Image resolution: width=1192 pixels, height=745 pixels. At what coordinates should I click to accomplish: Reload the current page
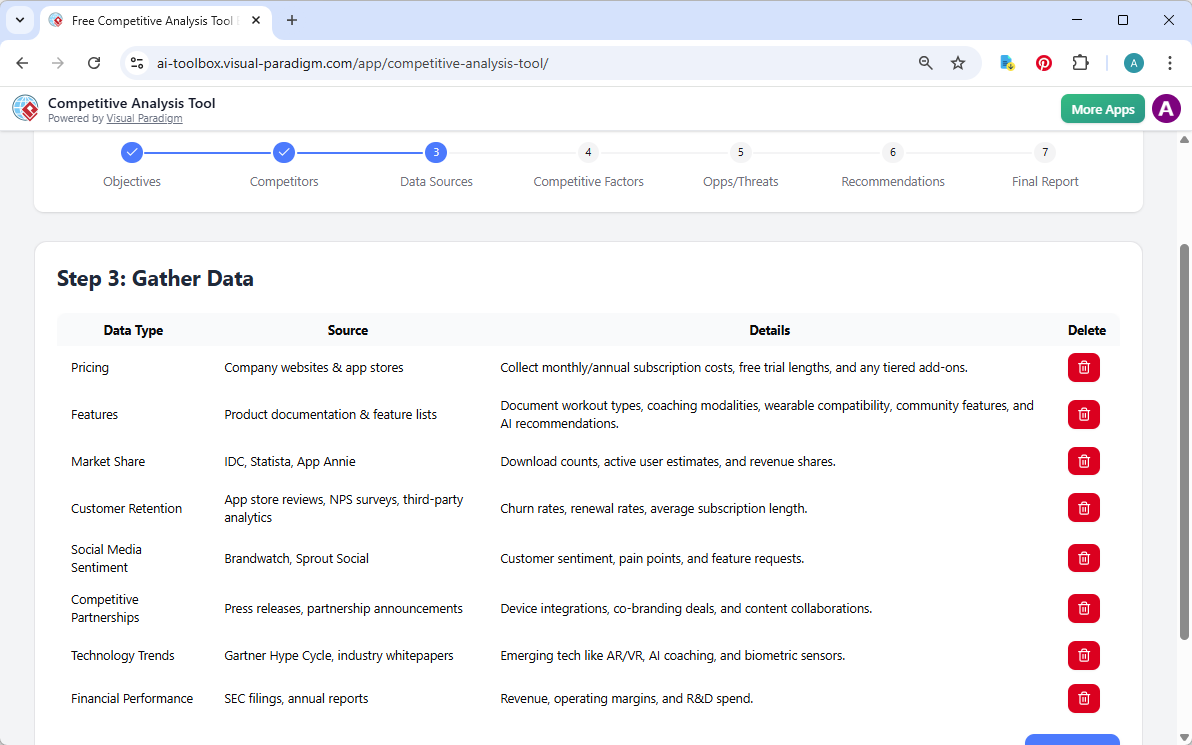pyautogui.click(x=94, y=62)
